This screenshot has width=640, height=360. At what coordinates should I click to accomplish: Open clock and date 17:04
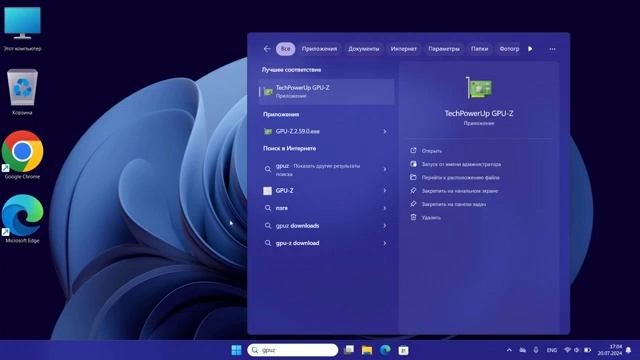[610, 350]
